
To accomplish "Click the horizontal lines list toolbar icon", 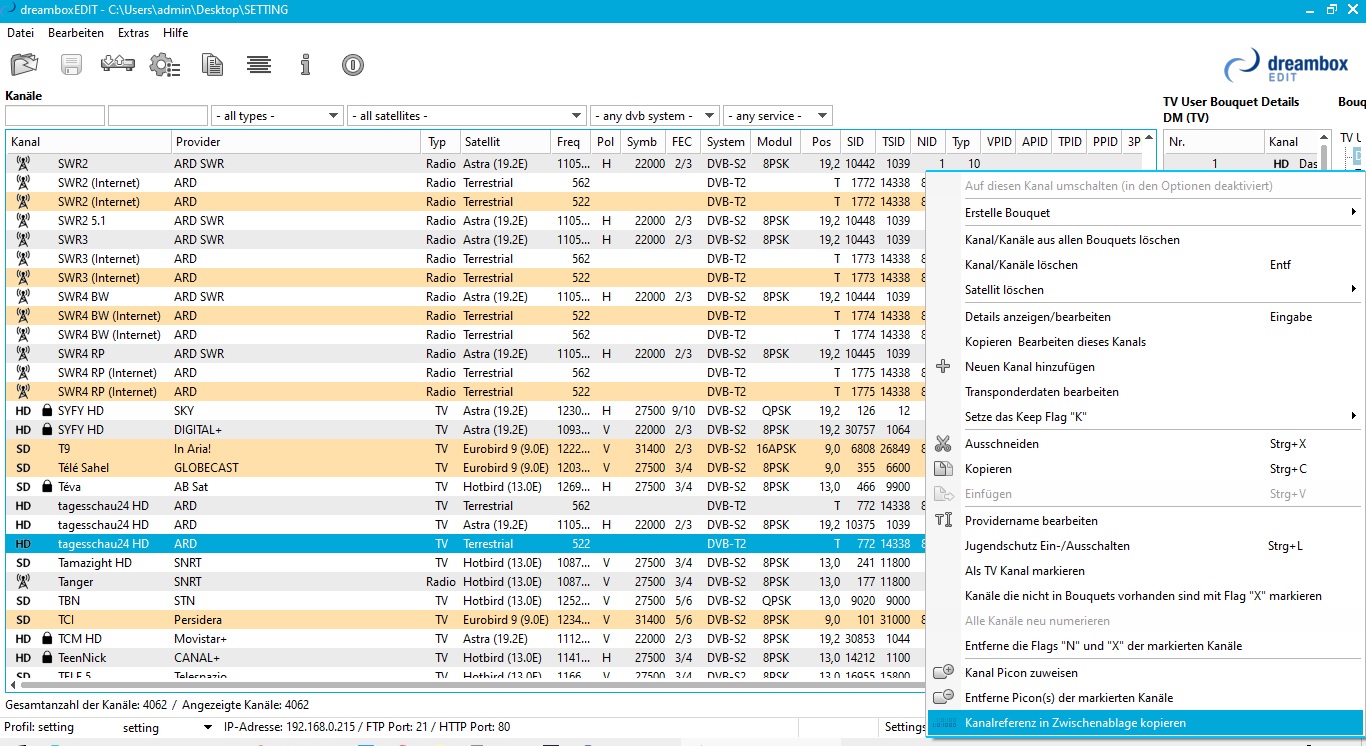I will 259,65.
